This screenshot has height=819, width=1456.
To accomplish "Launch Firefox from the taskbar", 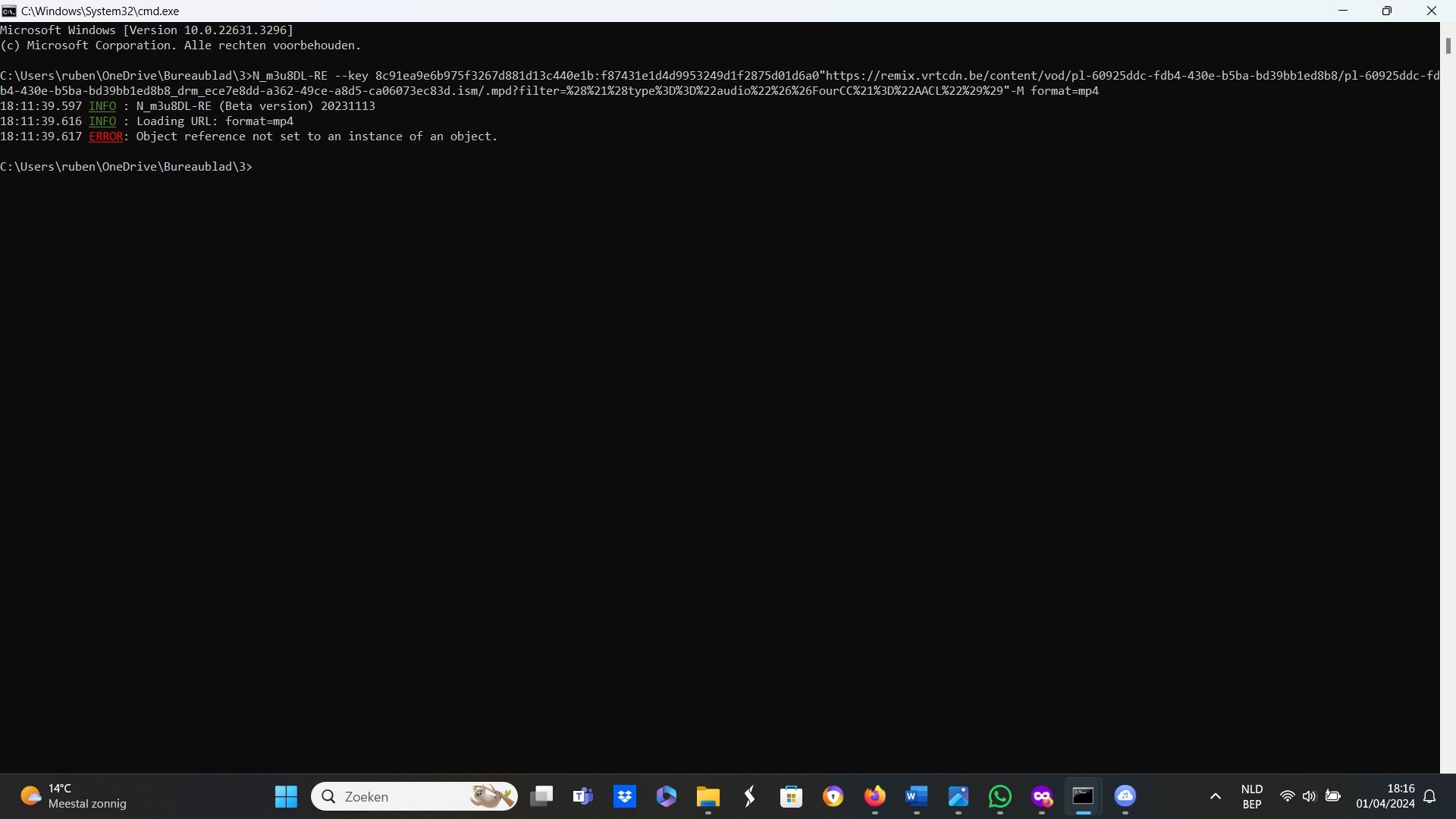I will pos(875,796).
